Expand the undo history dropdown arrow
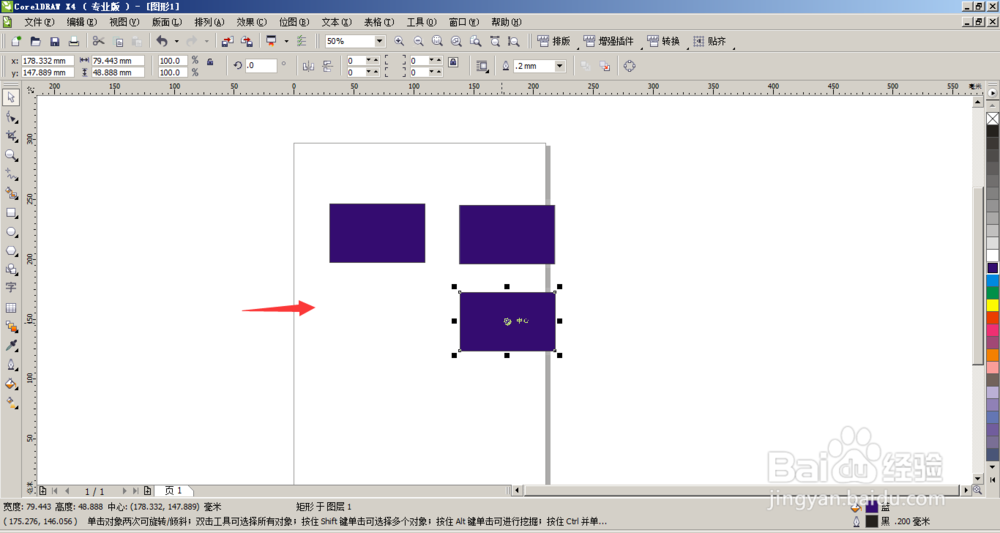Screen dimensions: 1000x533 tap(177, 41)
